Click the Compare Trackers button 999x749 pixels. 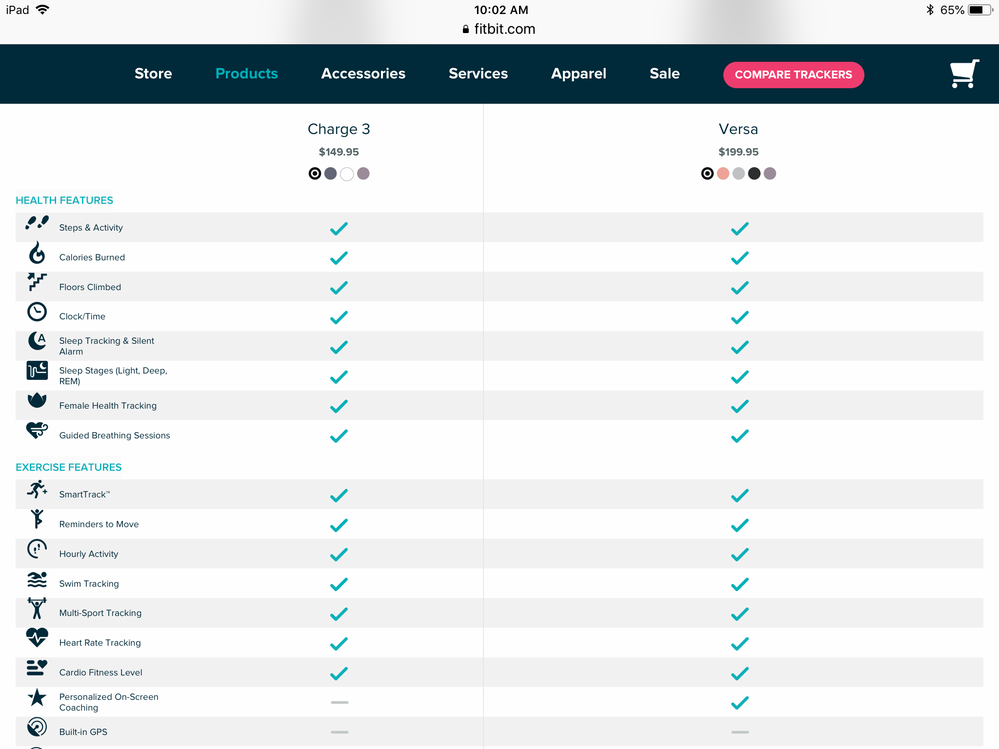click(x=793, y=75)
